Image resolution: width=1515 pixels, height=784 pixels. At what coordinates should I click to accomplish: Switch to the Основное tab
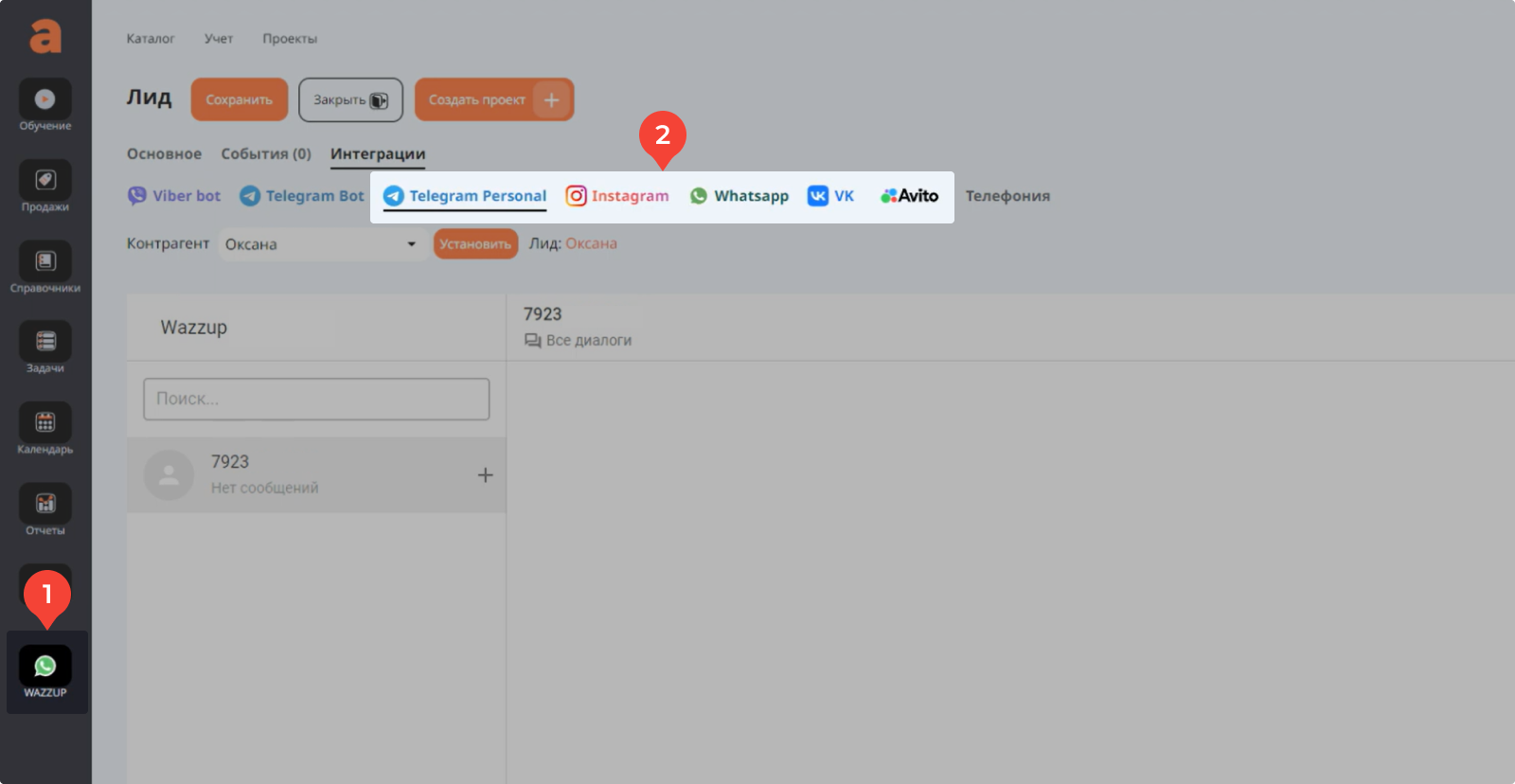click(x=164, y=154)
